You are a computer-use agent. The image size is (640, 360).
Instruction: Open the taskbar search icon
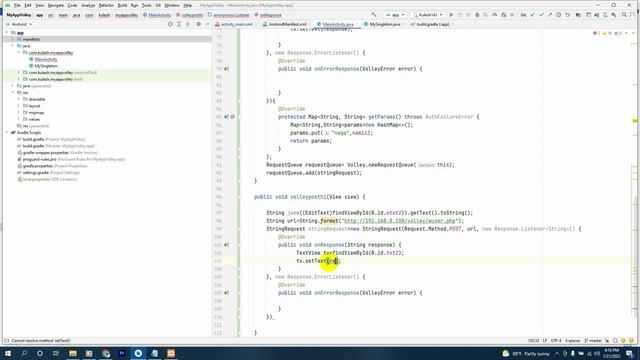click(x=24, y=353)
